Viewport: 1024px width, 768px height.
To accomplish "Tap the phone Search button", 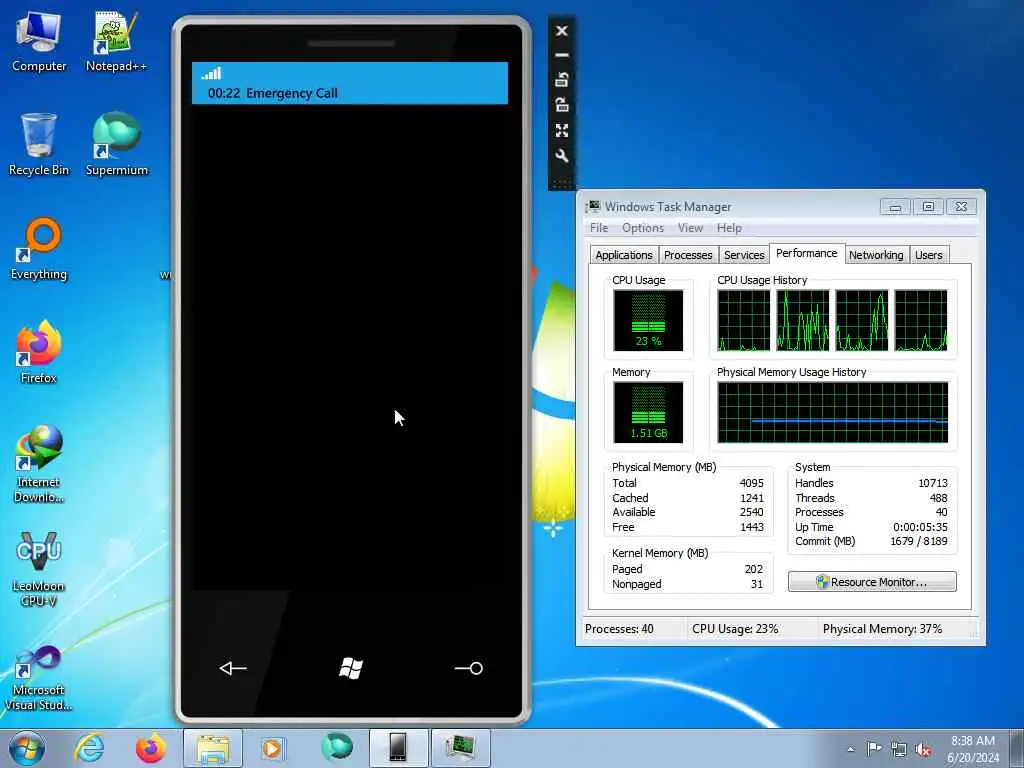I will 468,668.
